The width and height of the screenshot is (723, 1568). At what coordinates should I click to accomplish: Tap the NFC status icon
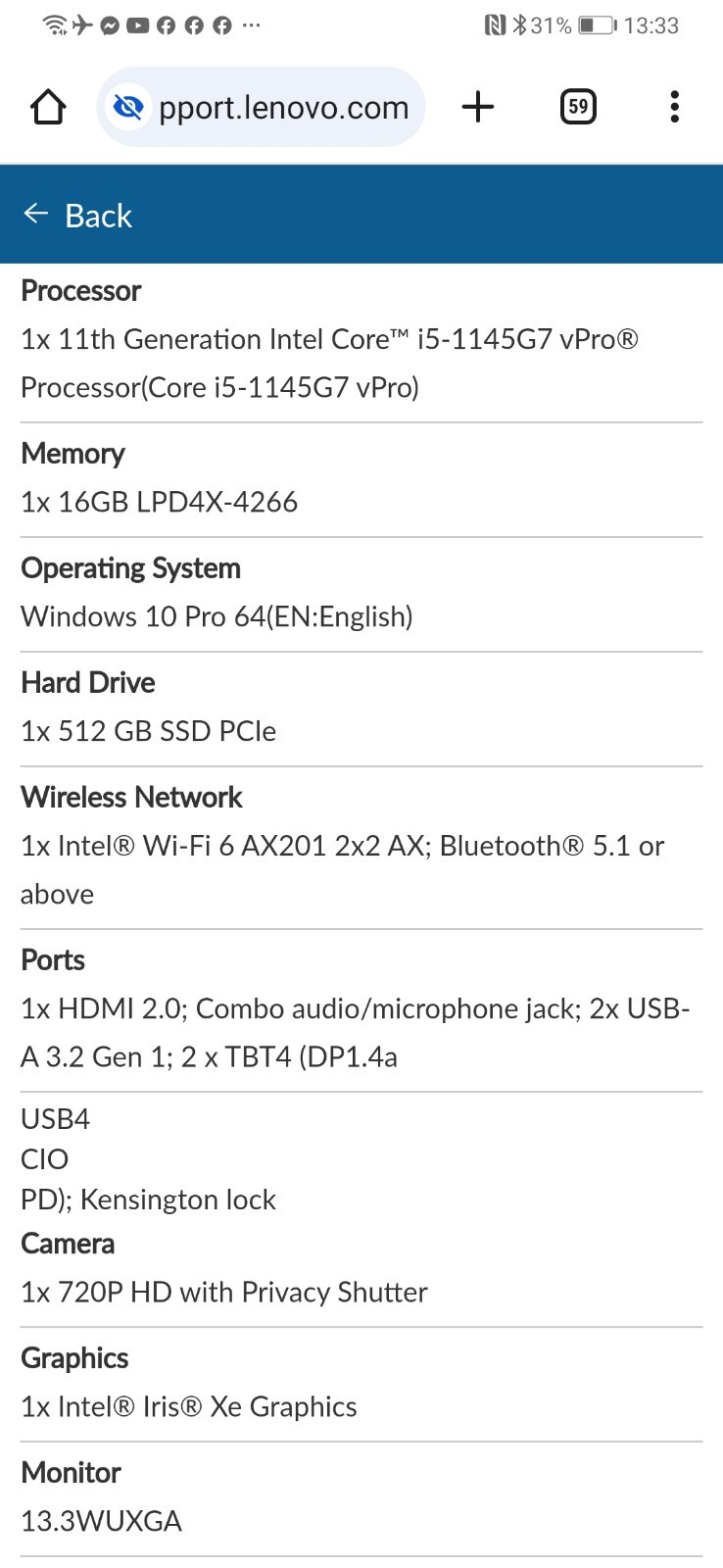[495, 25]
